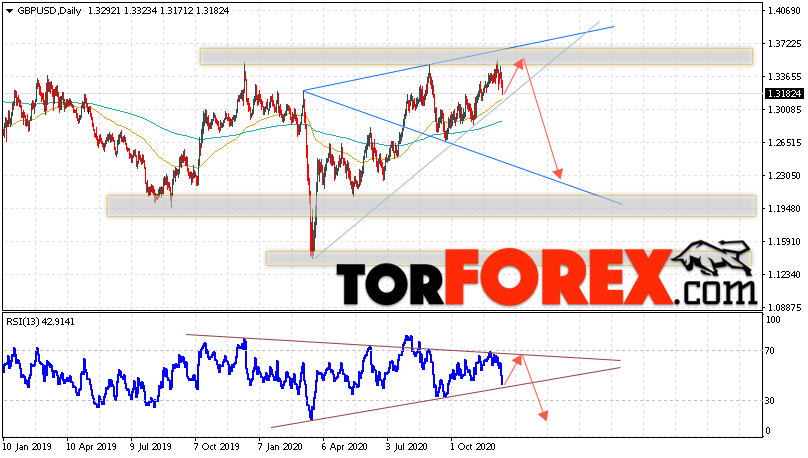The height and width of the screenshot is (458, 808).
Task: Select price axis value 1.40690
Action: coord(784,11)
